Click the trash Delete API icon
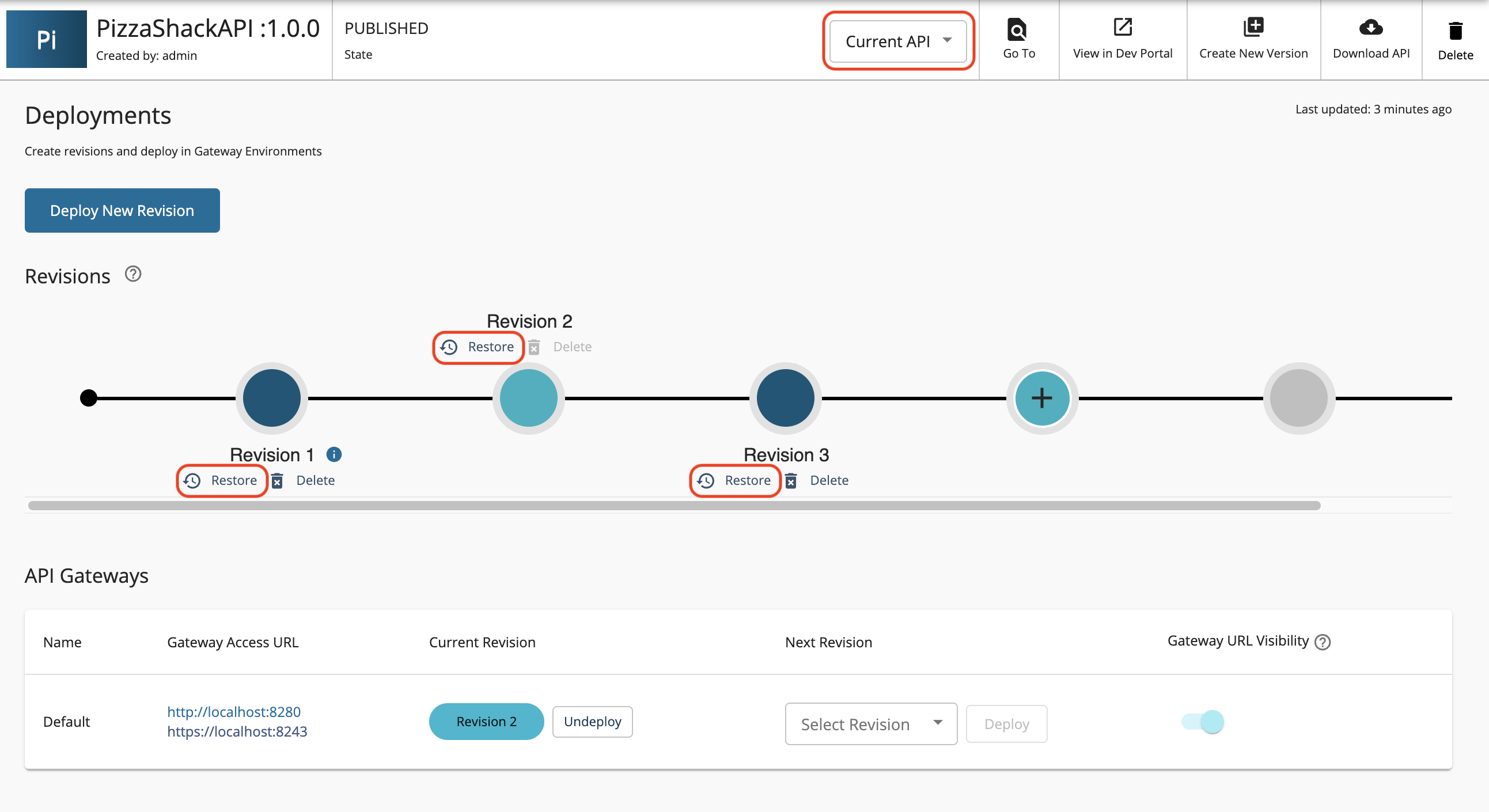This screenshot has height=812, width=1489. 1455,31
